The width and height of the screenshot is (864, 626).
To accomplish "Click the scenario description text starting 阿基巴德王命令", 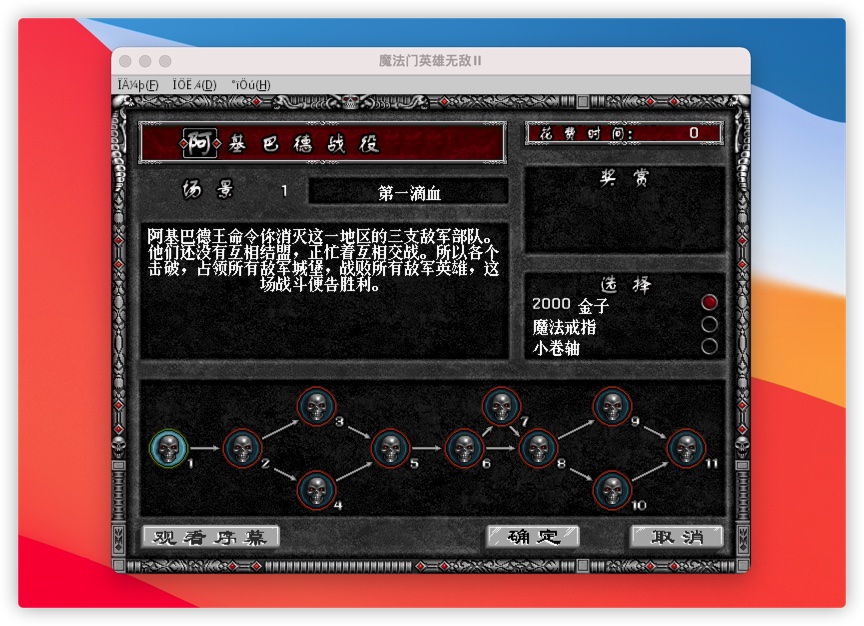I will tap(323, 261).
